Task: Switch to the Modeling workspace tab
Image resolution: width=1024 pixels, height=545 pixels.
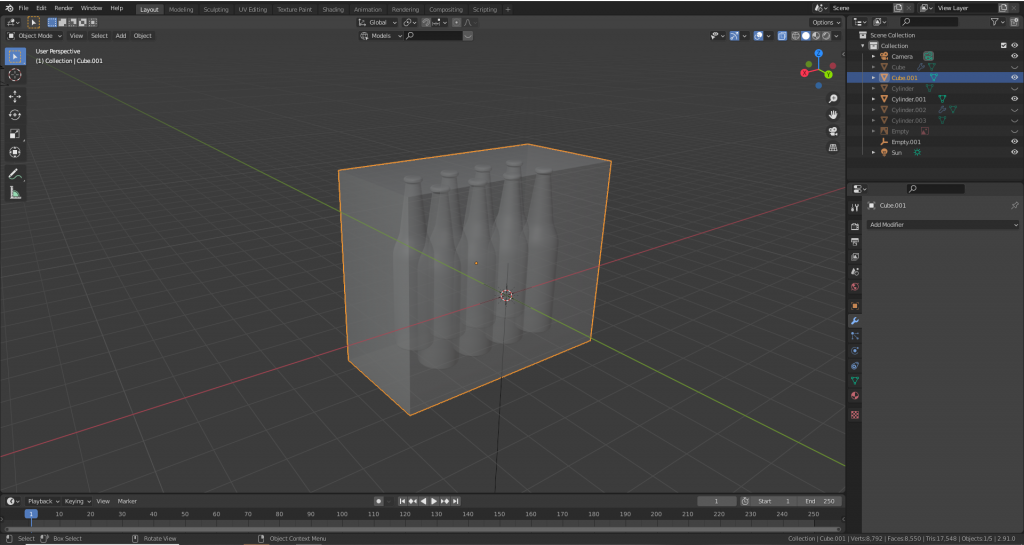Action: point(181,10)
